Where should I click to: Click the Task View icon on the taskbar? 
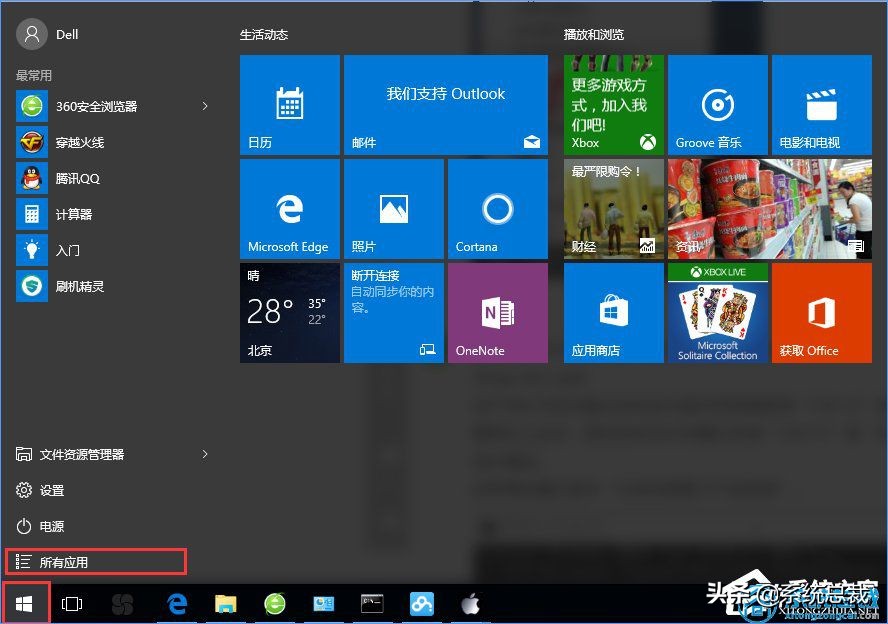coord(71,603)
